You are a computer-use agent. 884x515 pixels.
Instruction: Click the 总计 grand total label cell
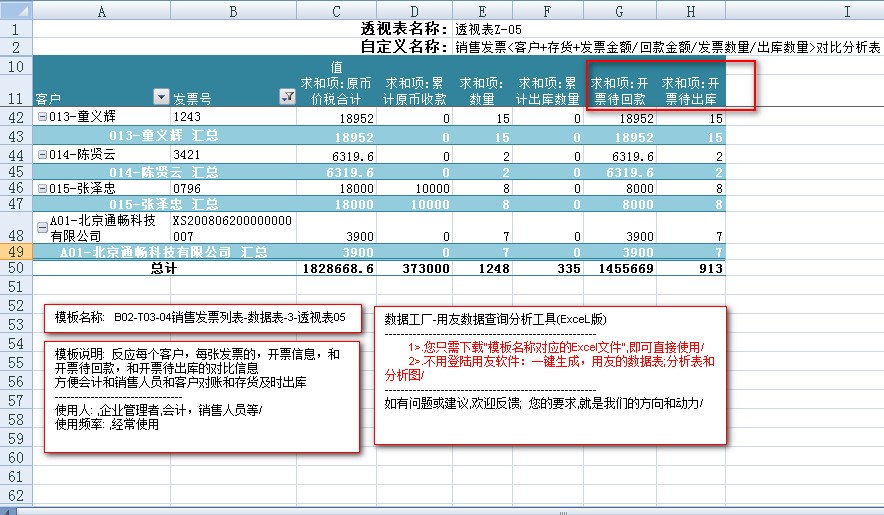coord(163,268)
